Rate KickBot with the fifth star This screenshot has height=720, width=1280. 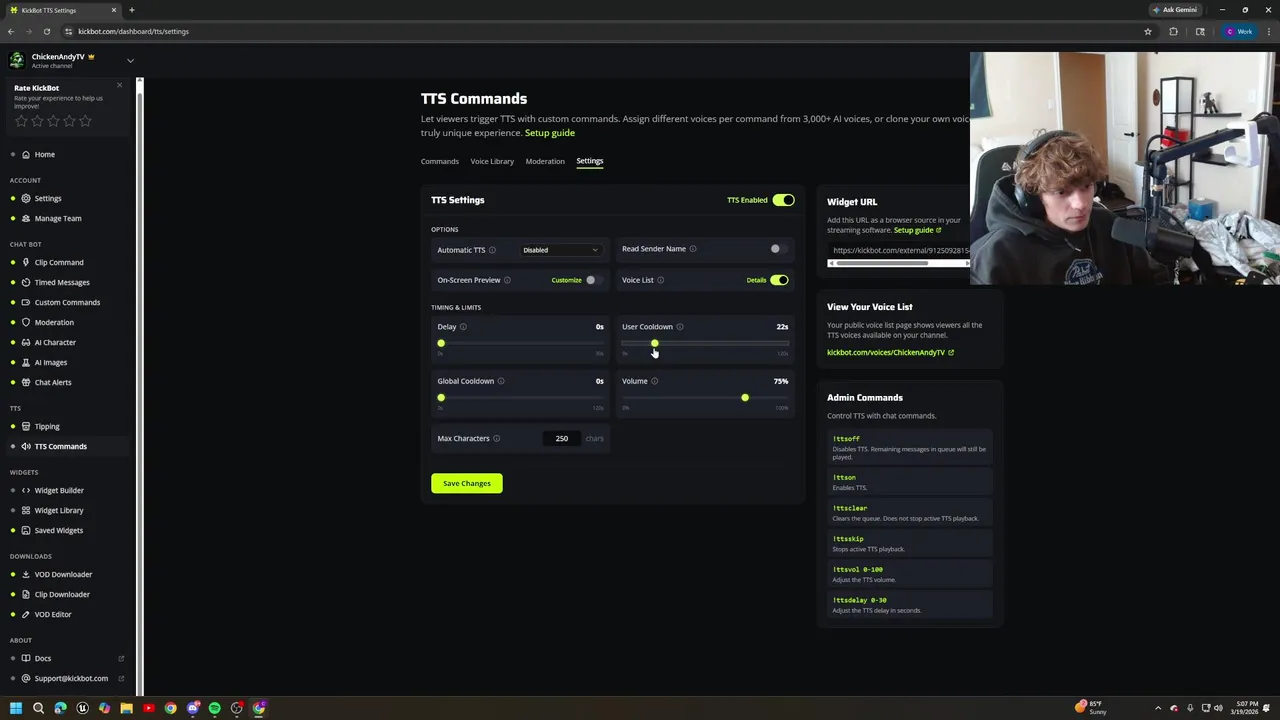(85, 121)
